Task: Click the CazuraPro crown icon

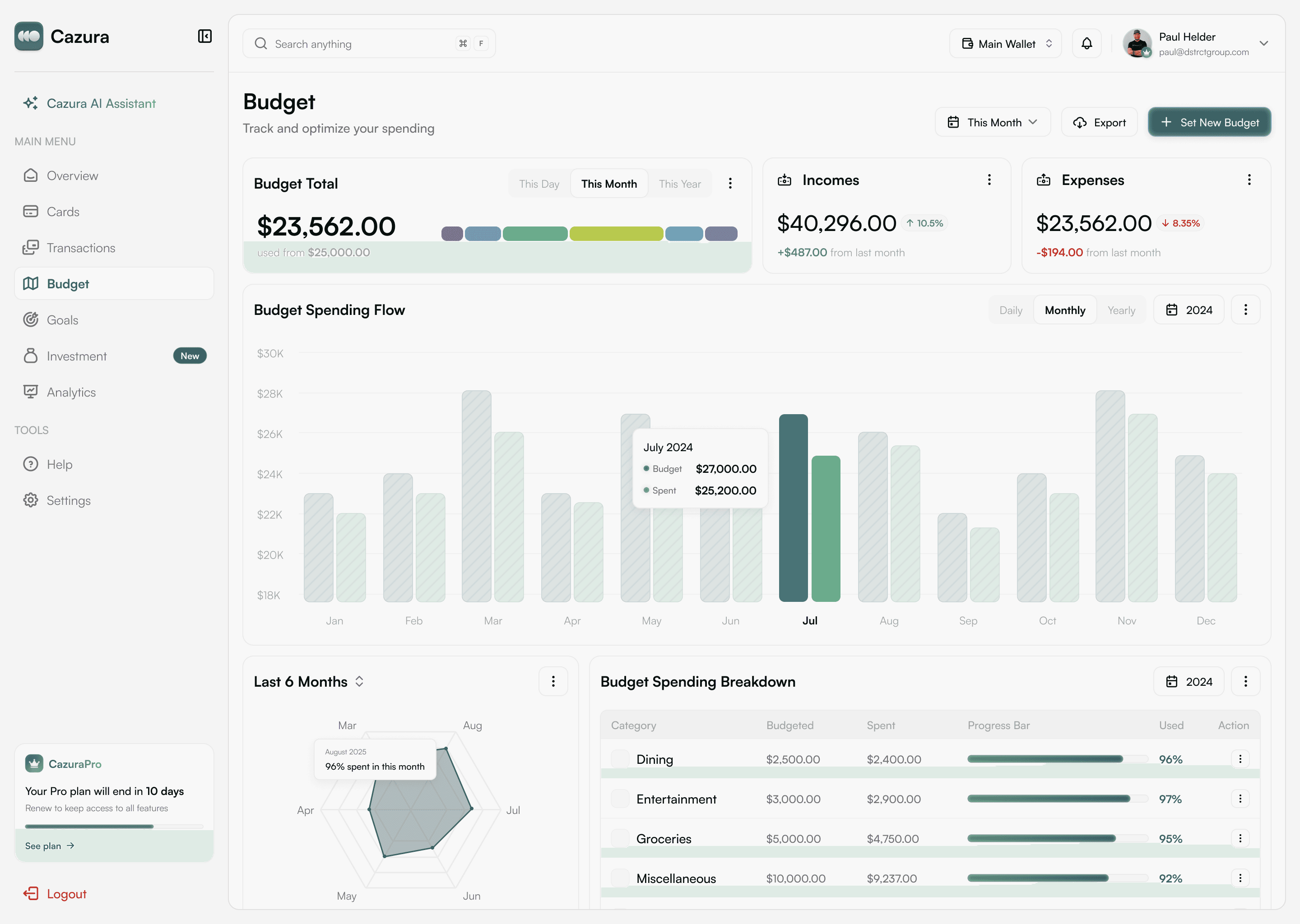Action: tap(34, 763)
